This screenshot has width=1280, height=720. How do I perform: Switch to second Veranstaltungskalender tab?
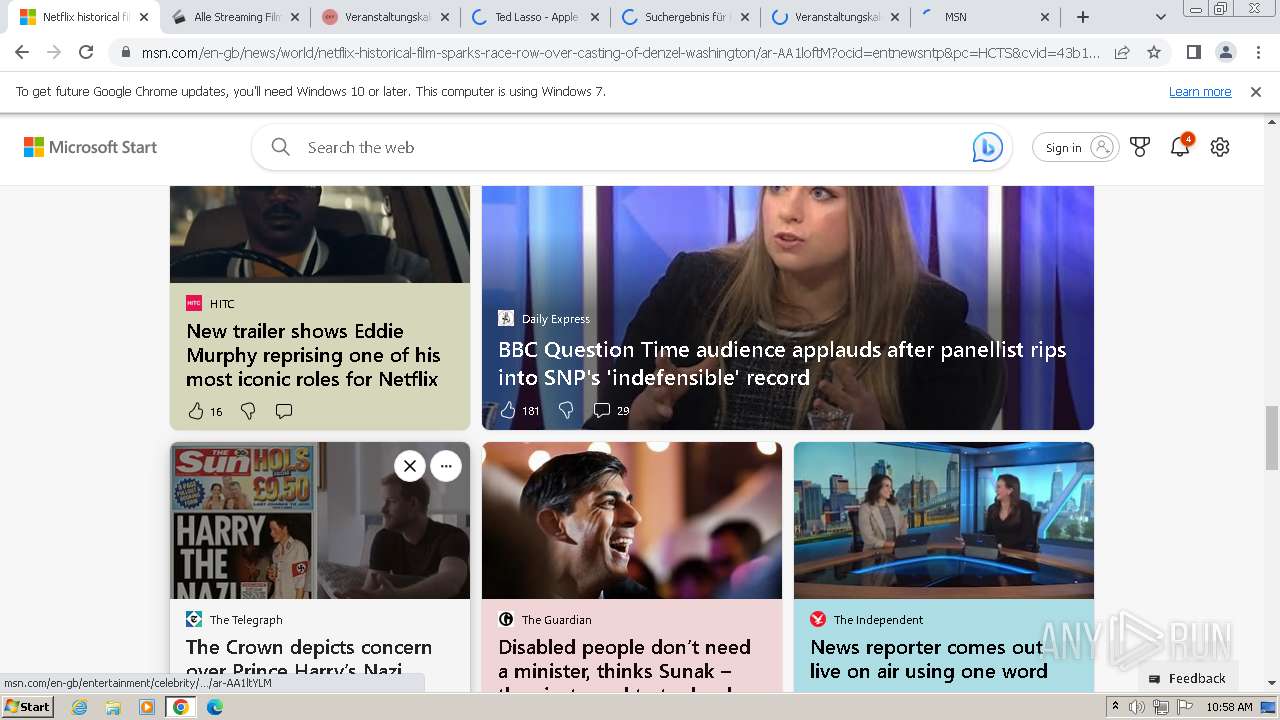pos(836,17)
